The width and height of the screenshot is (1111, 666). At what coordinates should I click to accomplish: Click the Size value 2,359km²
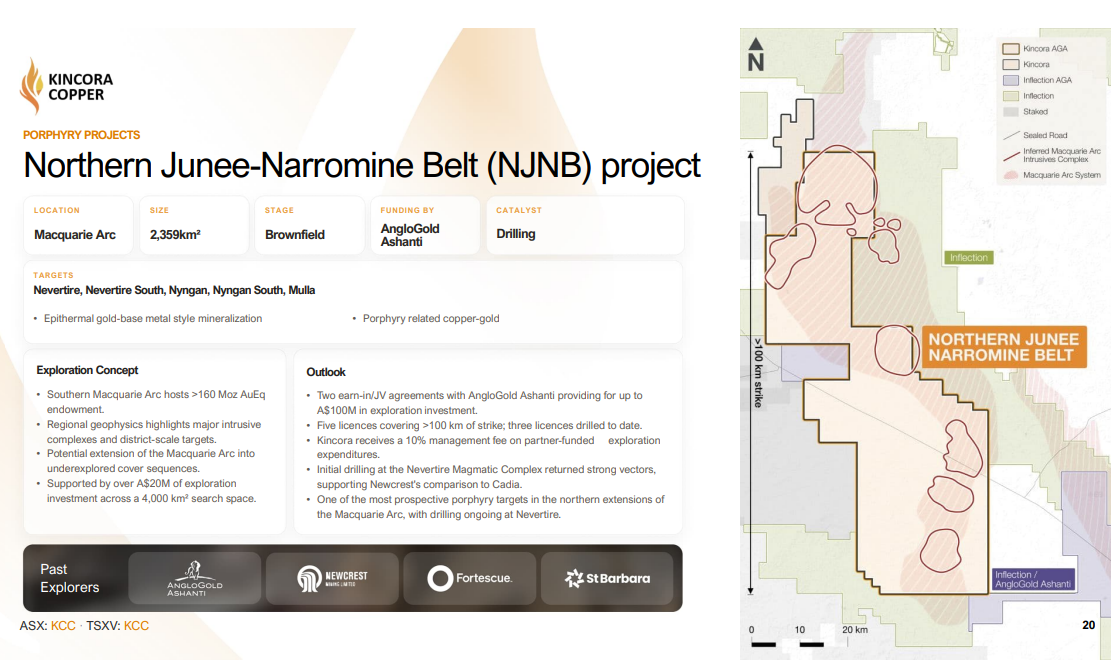[175, 235]
